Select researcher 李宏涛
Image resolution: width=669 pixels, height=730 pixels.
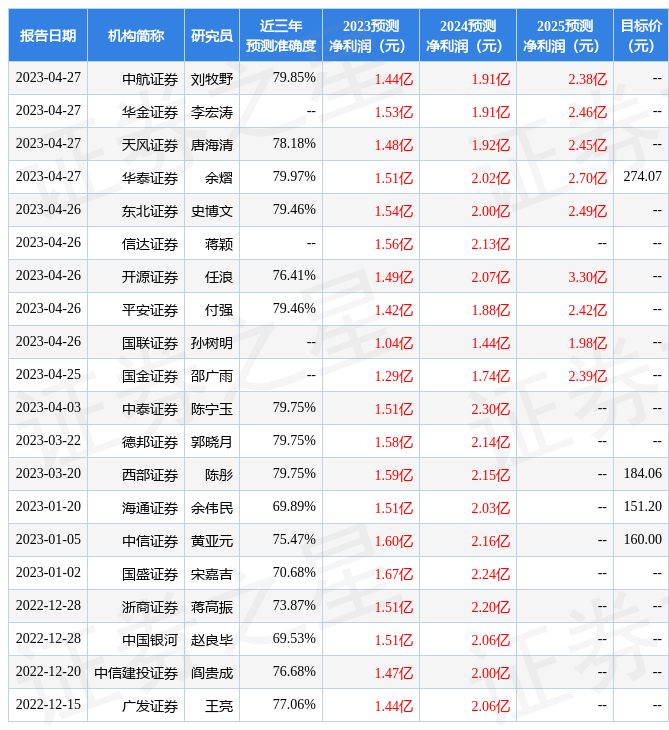(212, 112)
